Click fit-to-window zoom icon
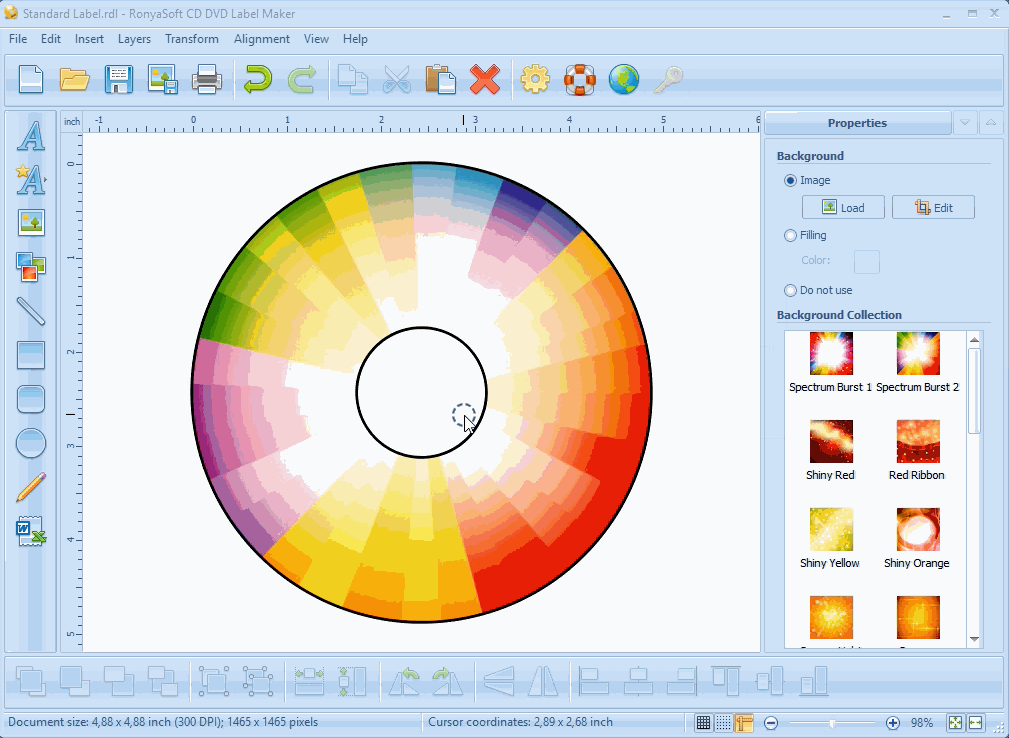The height and width of the screenshot is (738, 1009). pos(955,723)
